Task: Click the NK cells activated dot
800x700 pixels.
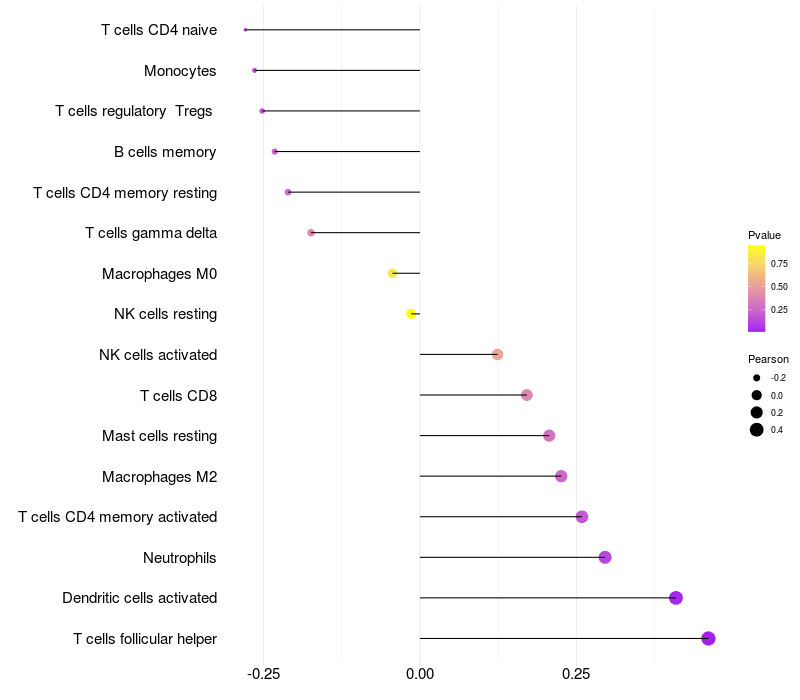Action: point(497,355)
